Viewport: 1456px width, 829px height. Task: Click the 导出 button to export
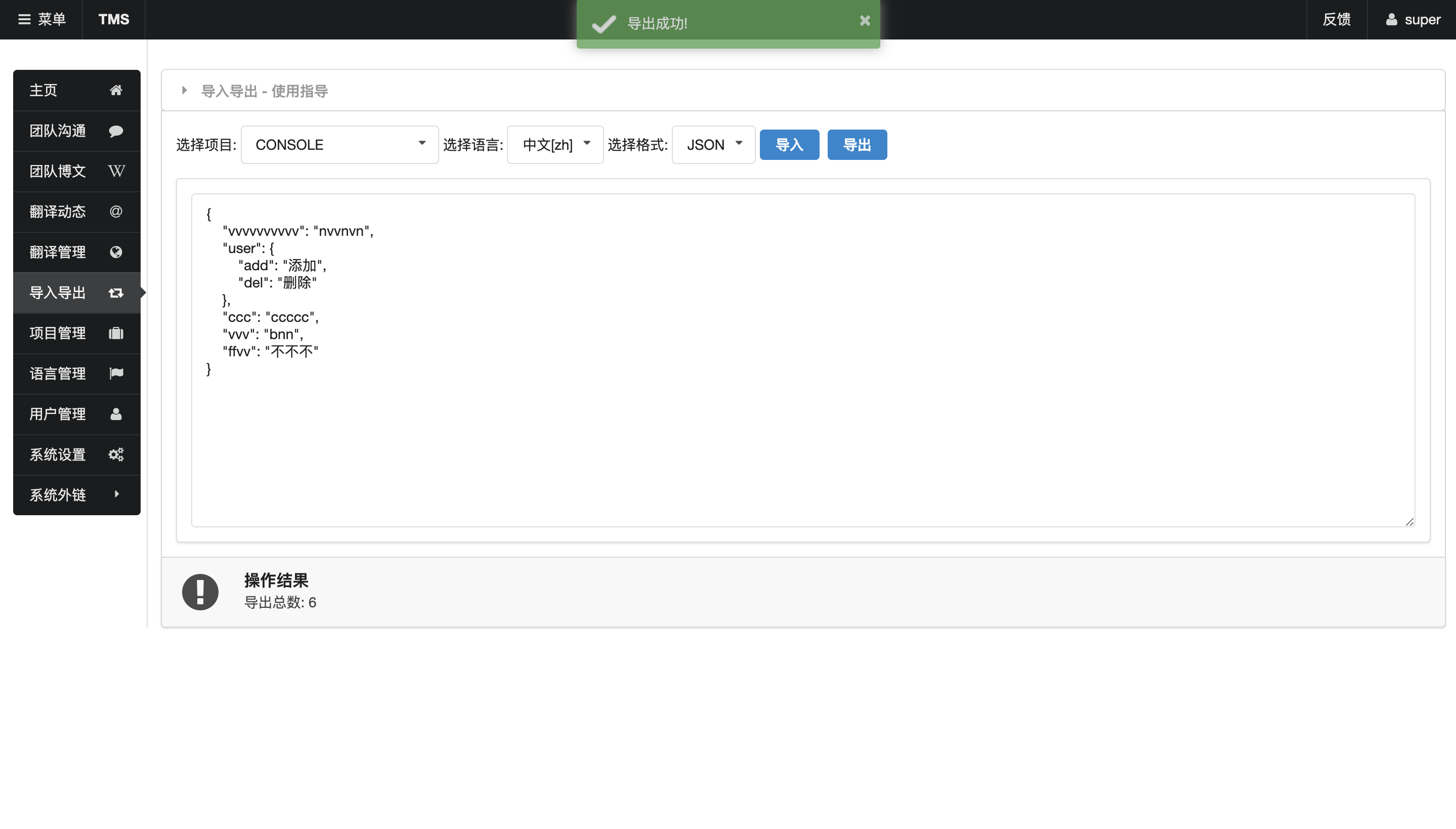tap(857, 144)
